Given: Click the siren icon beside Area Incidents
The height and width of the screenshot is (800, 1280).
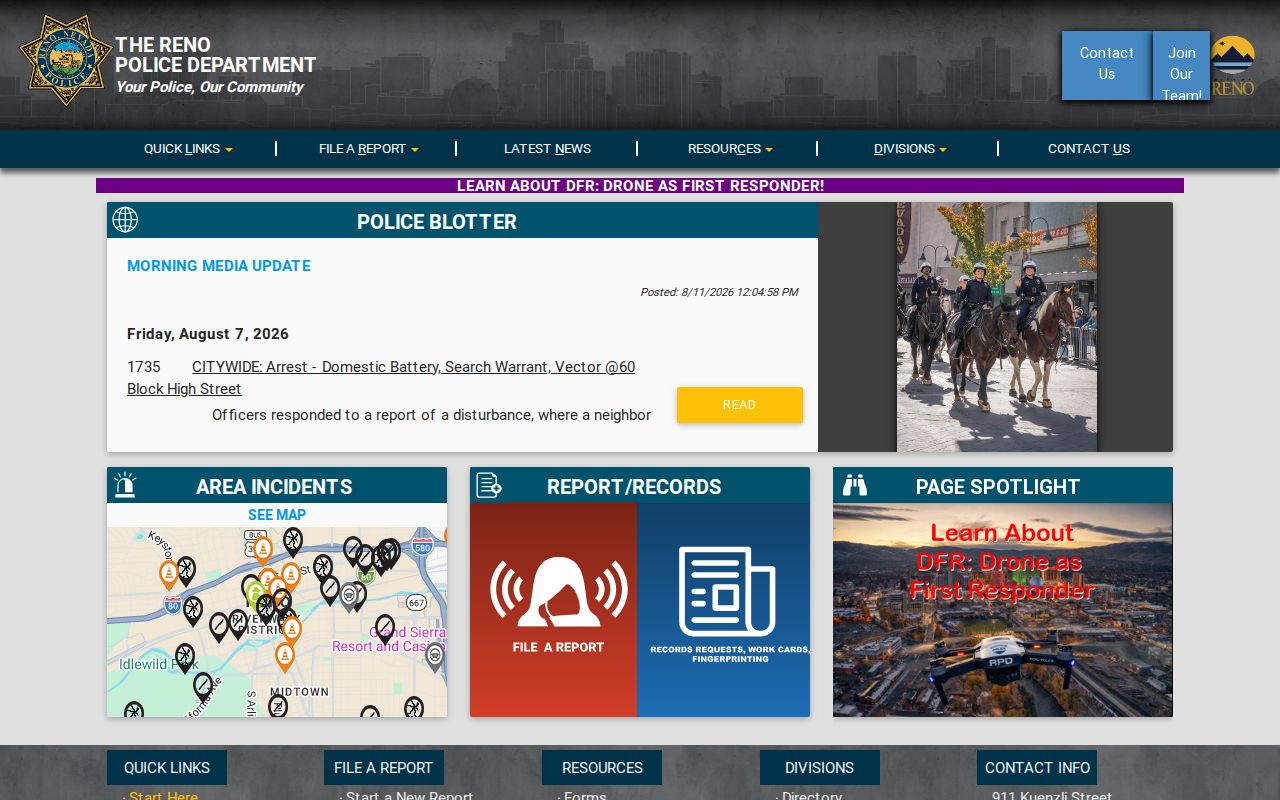Looking at the screenshot, I should tap(125, 485).
